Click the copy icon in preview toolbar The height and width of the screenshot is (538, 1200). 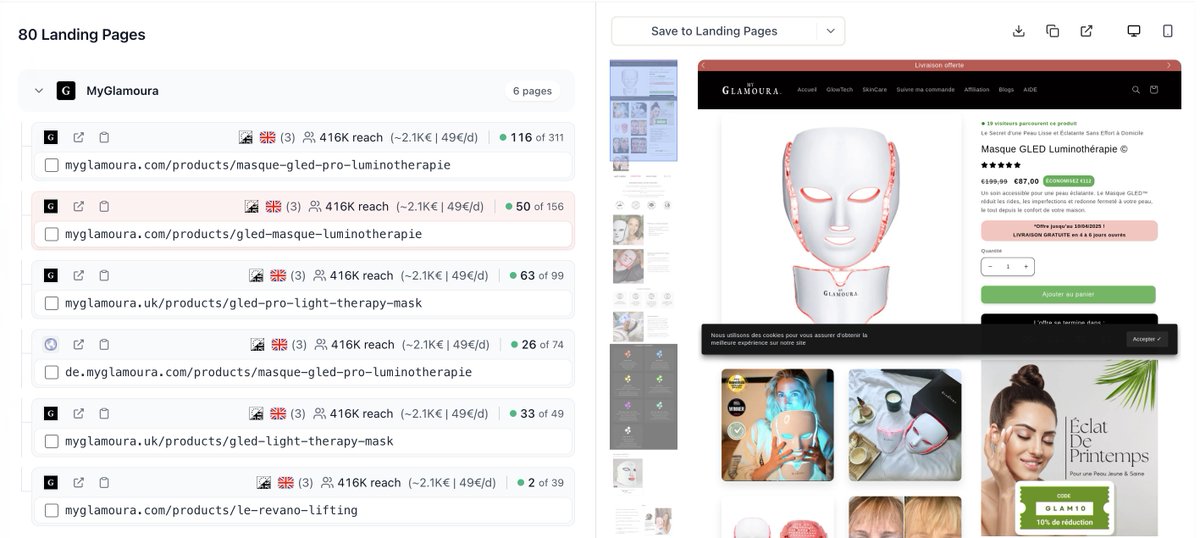pos(1053,31)
